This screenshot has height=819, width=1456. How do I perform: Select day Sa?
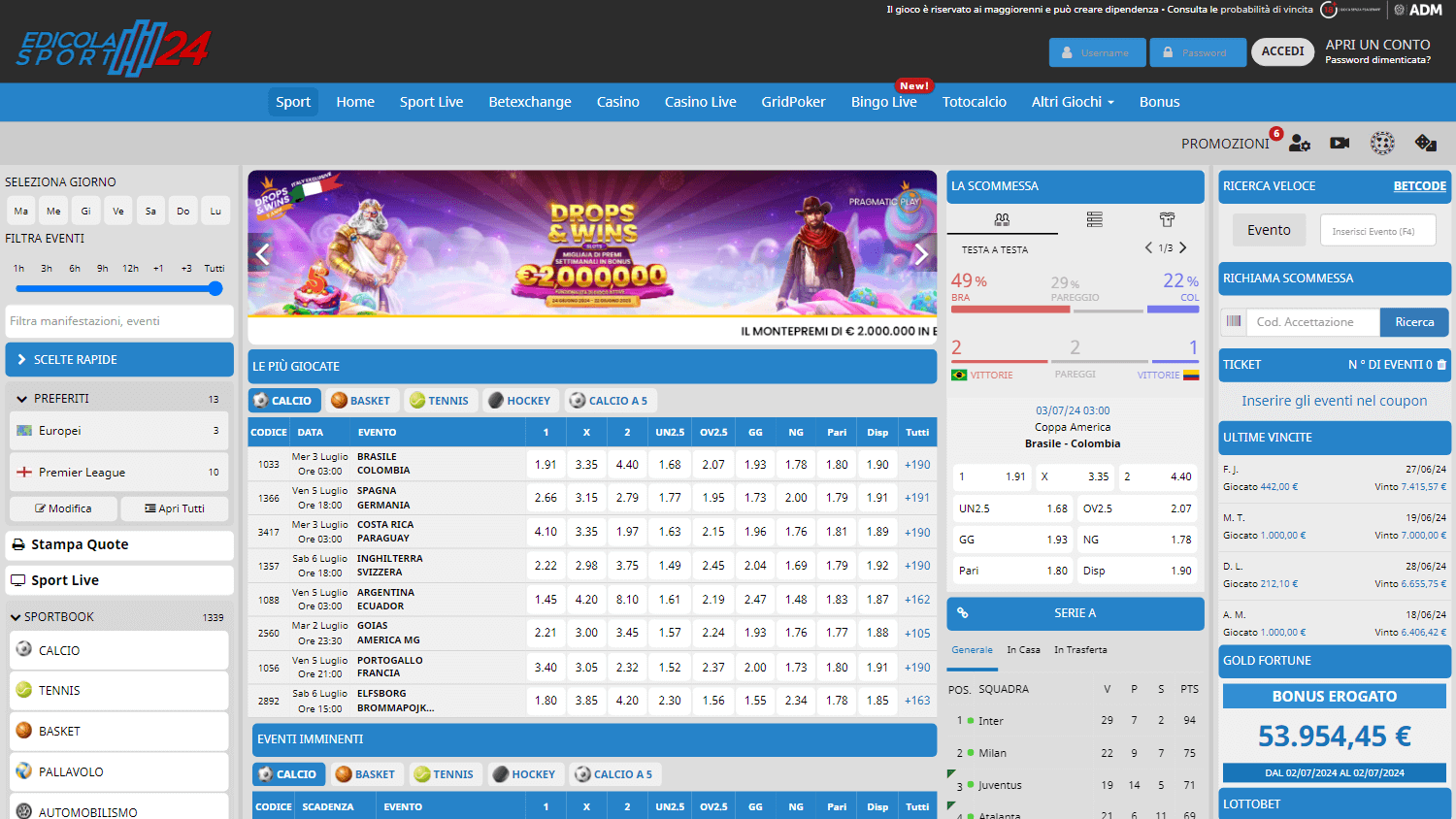(x=150, y=211)
